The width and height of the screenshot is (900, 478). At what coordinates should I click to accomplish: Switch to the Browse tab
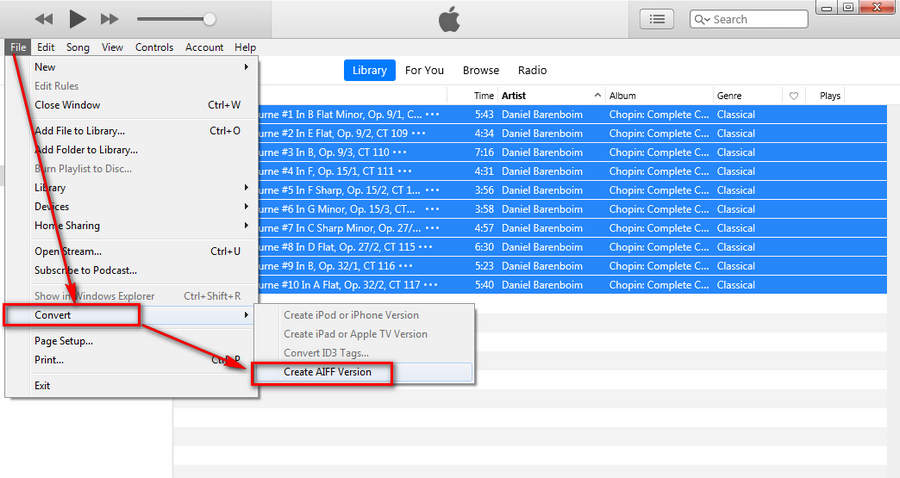point(480,70)
